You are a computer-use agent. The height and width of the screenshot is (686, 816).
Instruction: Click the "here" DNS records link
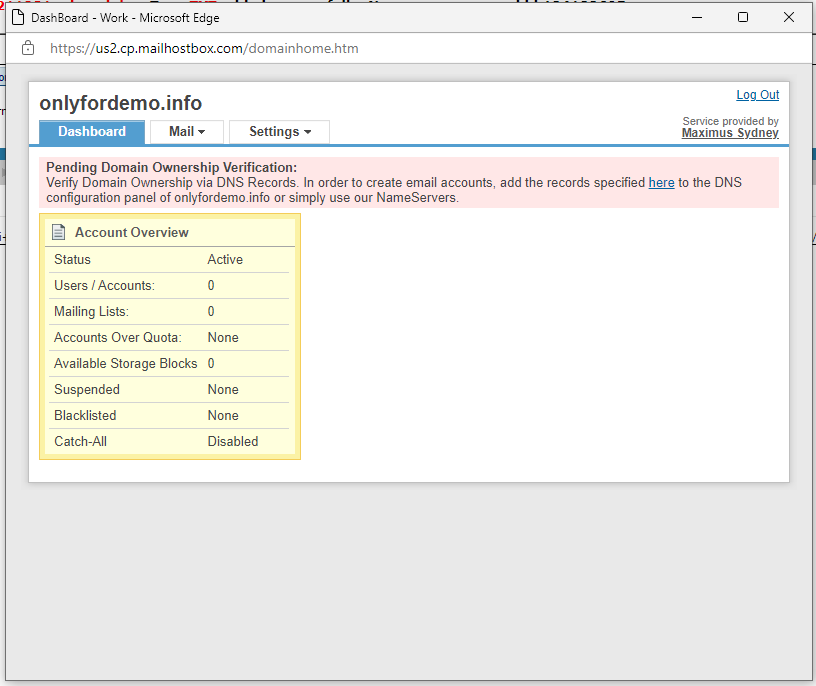661,183
